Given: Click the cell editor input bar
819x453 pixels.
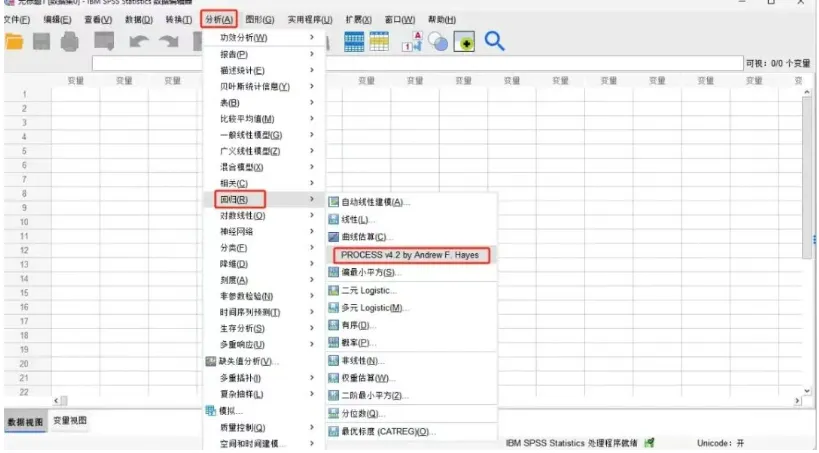Looking at the screenshot, I should point(417,63).
